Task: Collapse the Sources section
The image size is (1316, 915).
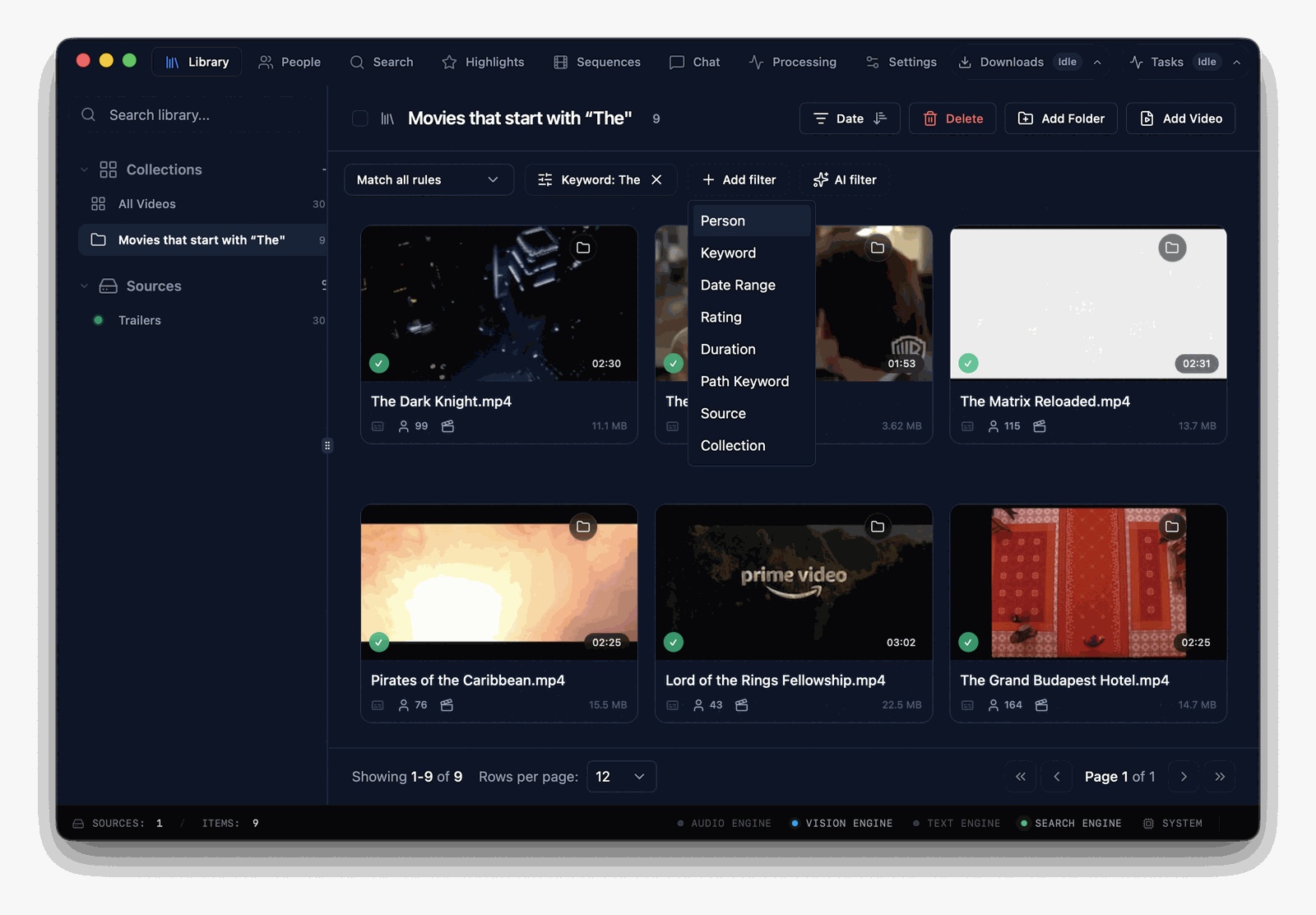Action: [84, 286]
